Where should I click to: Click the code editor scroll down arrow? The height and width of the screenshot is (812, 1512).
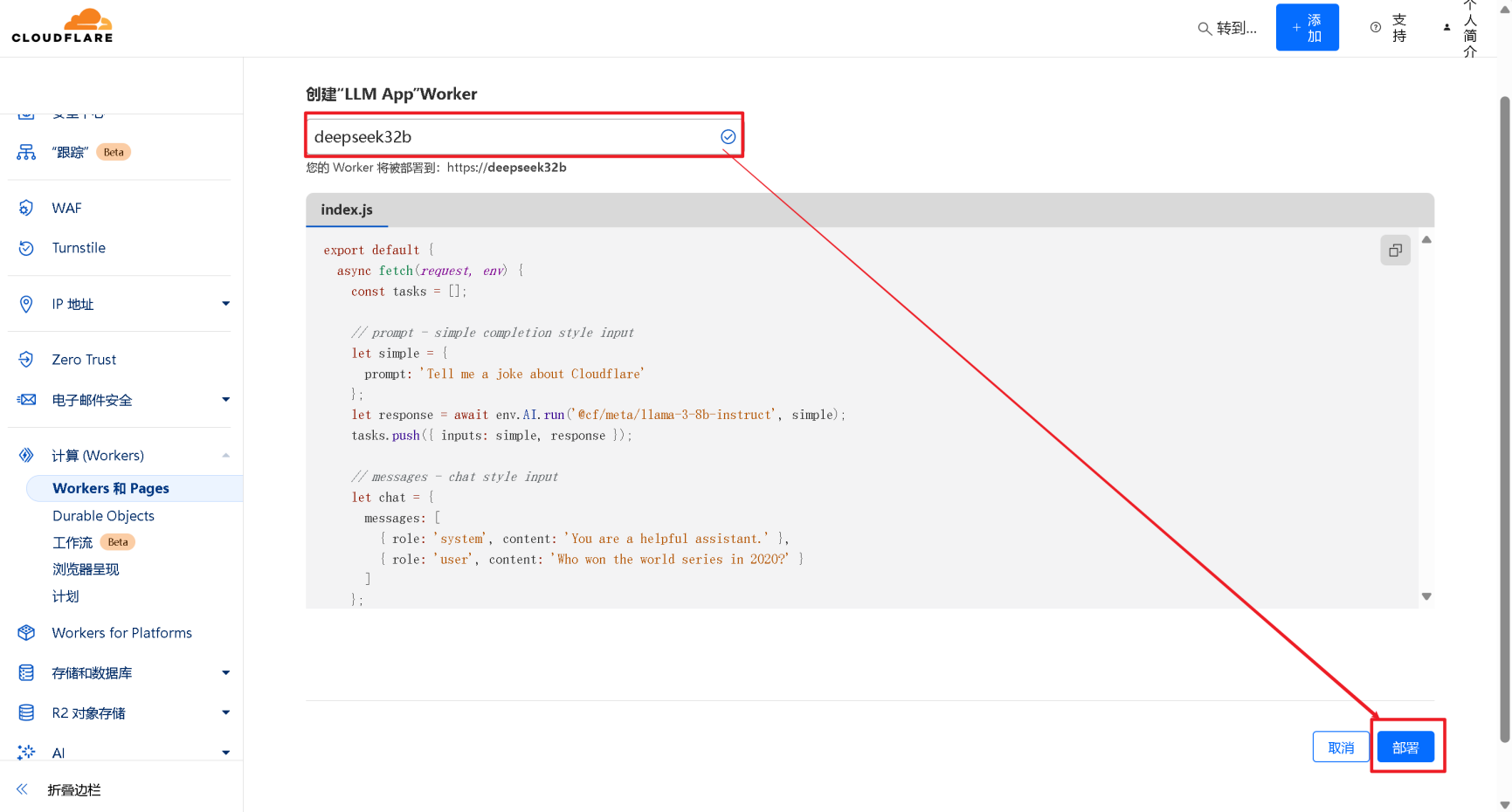pos(1426,597)
